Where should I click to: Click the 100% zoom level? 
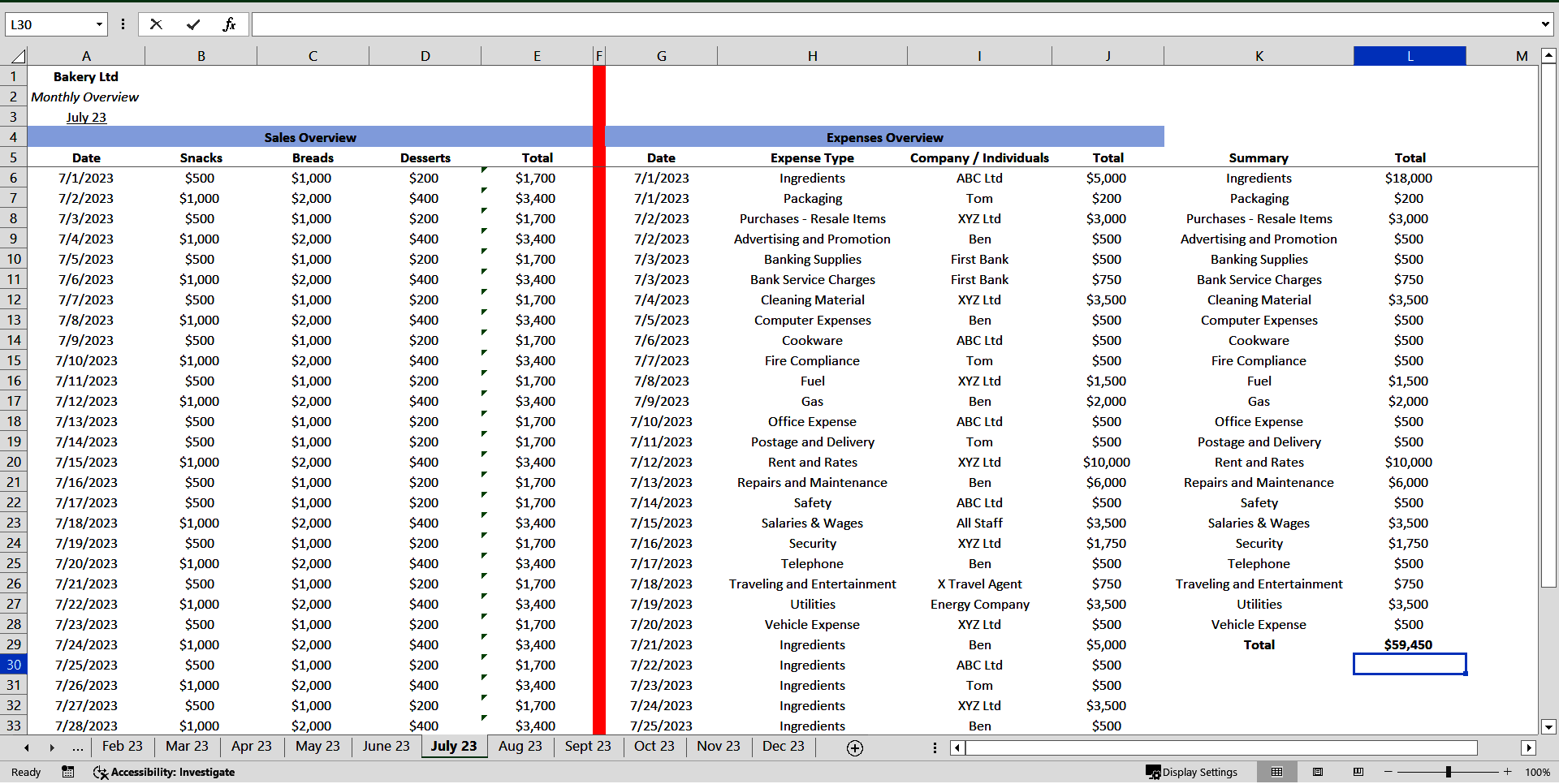(1537, 772)
